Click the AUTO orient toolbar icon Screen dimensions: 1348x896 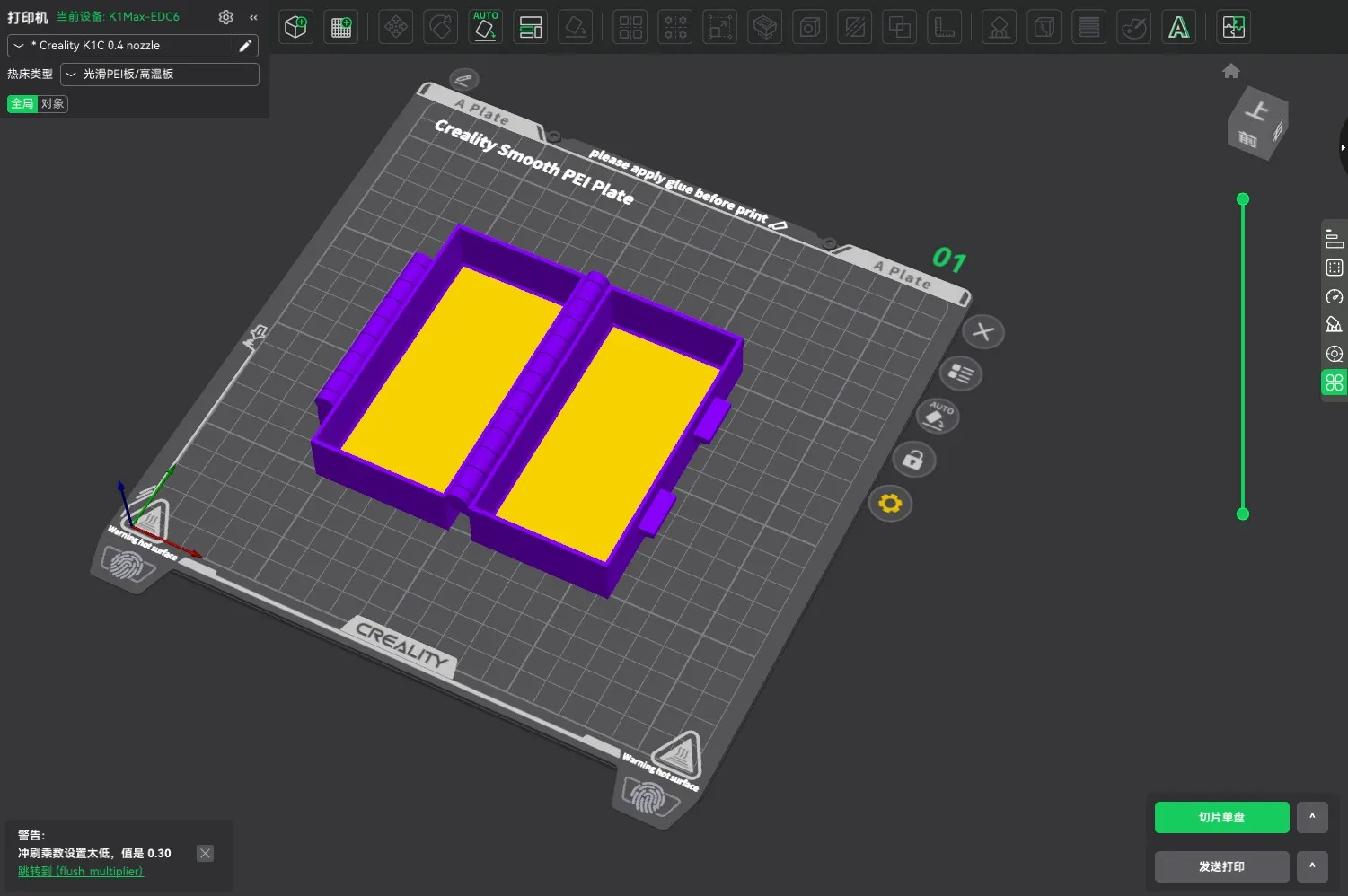click(x=486, y=27)
